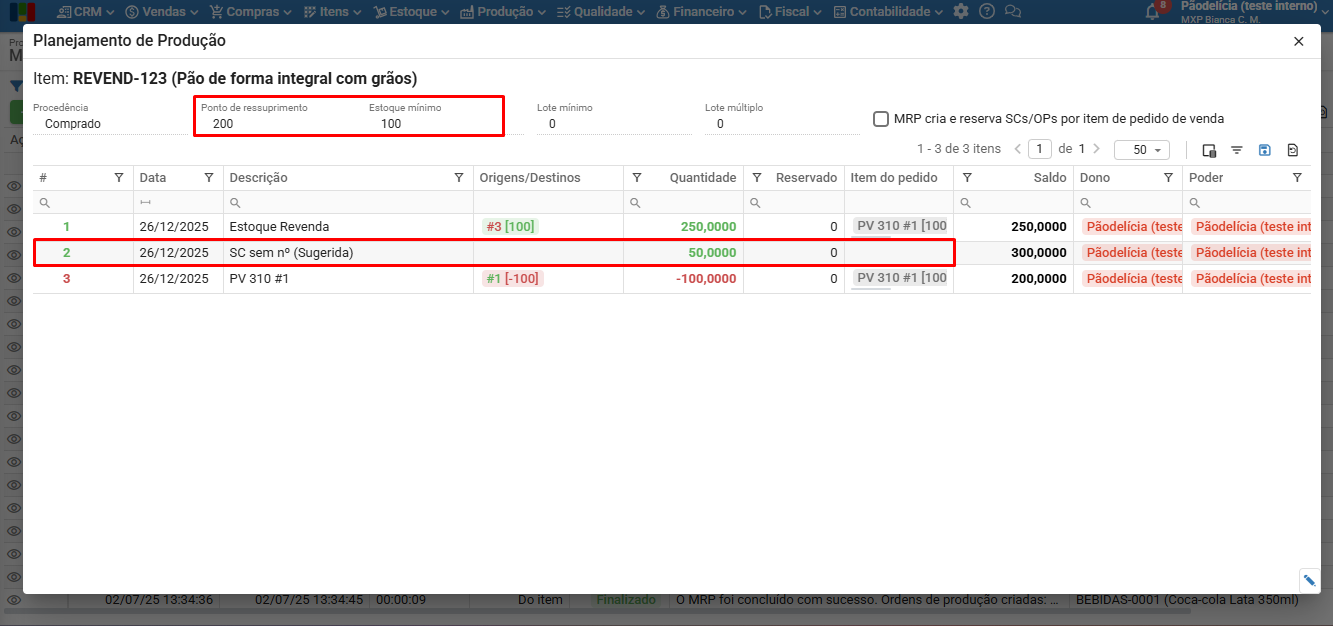Select the SC sem nº (Sugerida) cell
The image size is (1333, 626).
[348, 253]
